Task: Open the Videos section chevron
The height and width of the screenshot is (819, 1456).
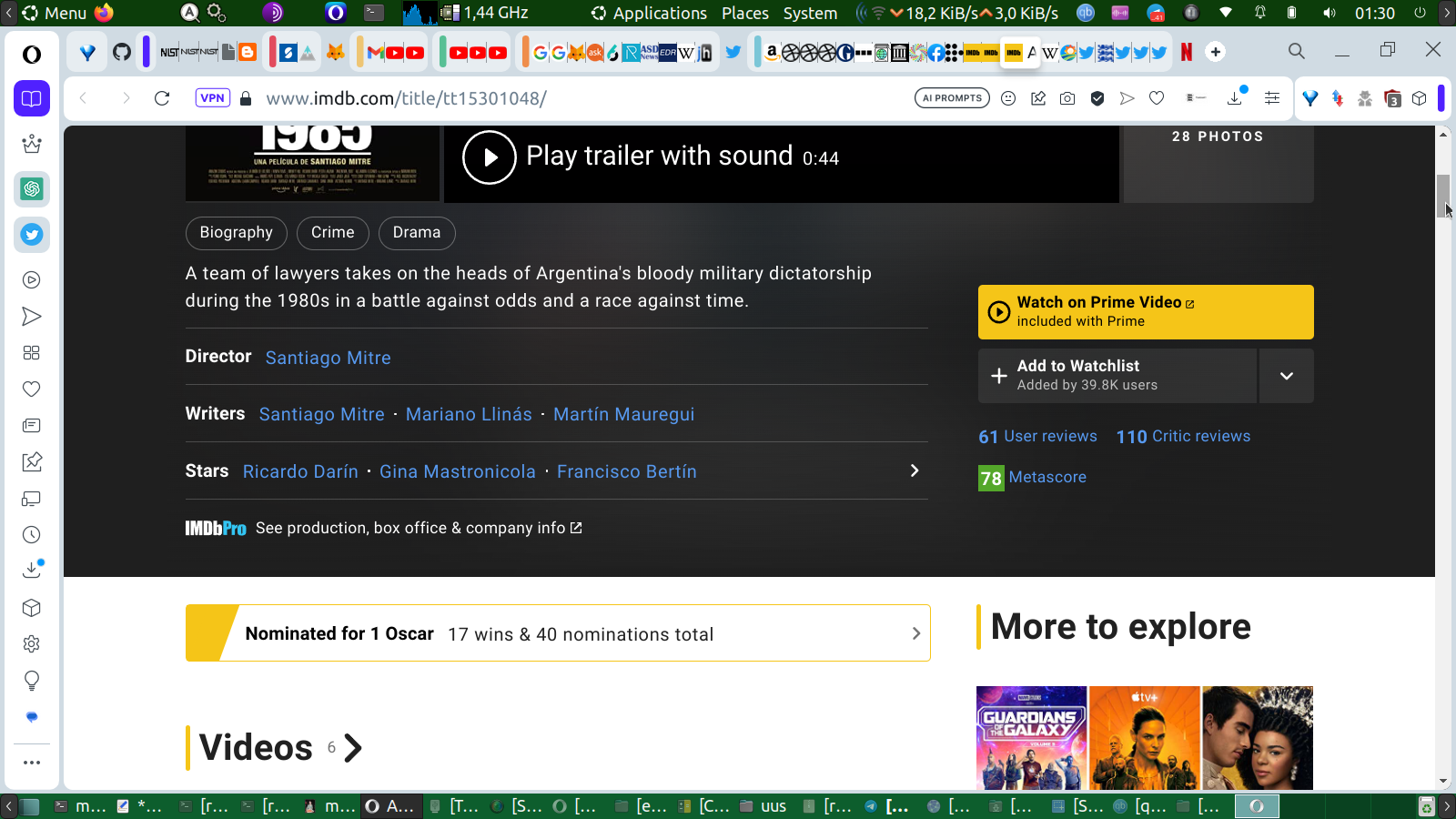Action: click(x=353, y=748)
